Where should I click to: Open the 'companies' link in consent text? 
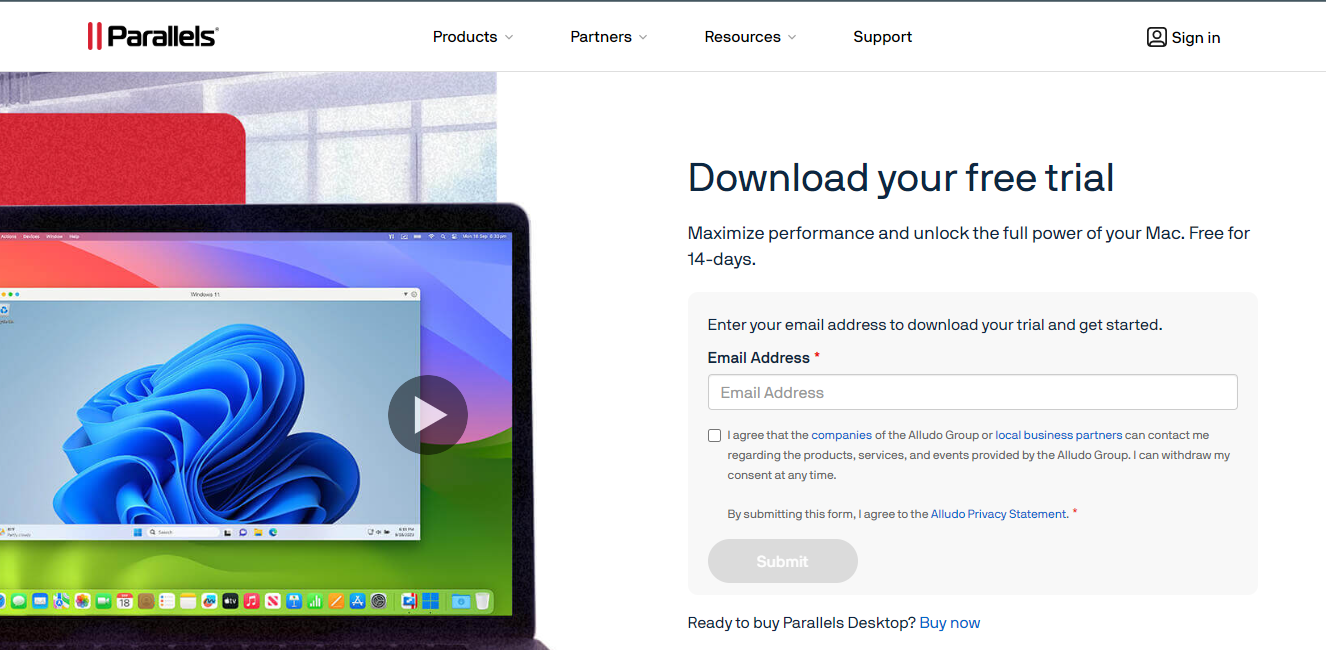click(x=841, y=435)
